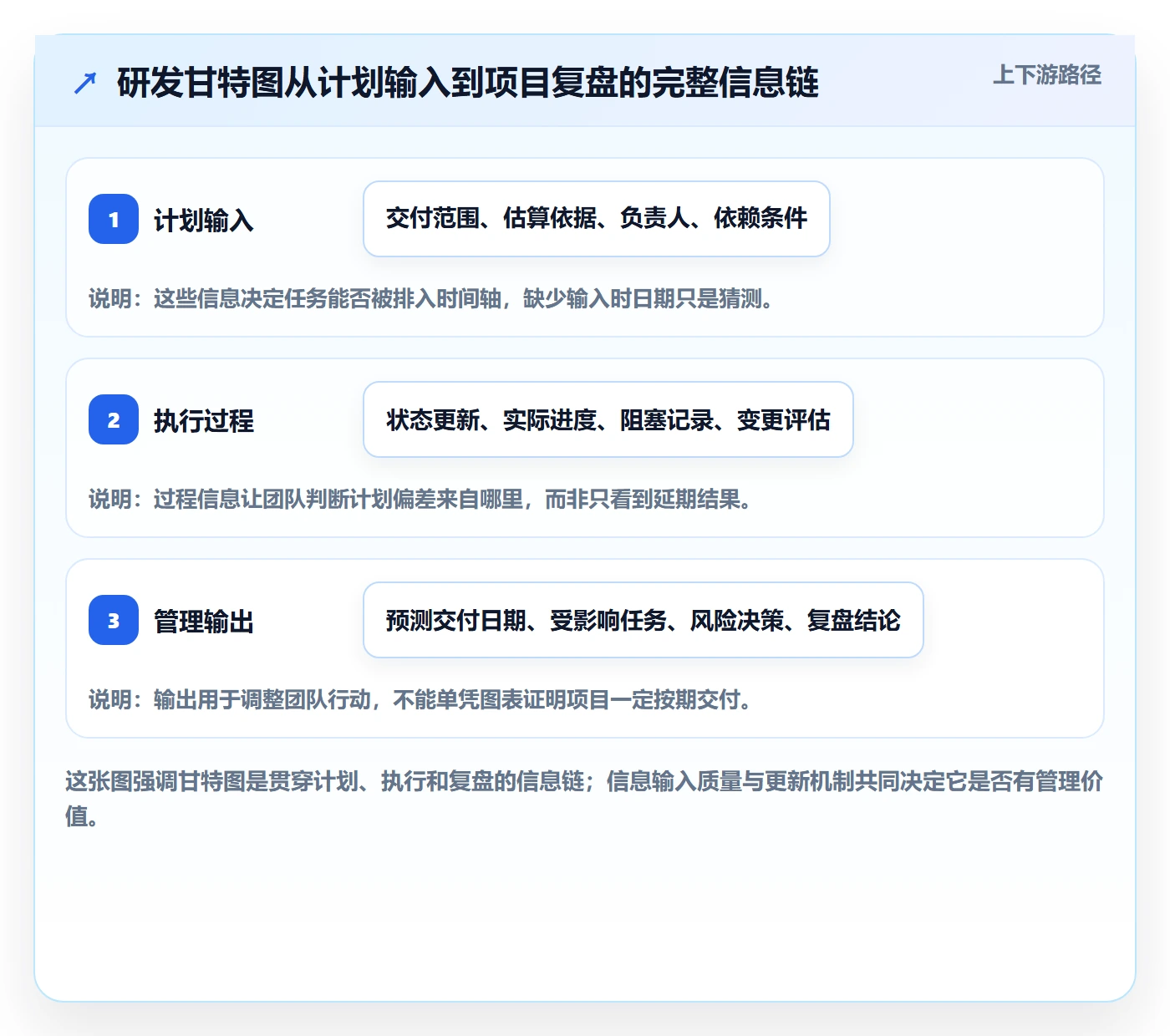1170x1036 pixels.
Task: Click the number 1 step badge
Action: (114, 219)
